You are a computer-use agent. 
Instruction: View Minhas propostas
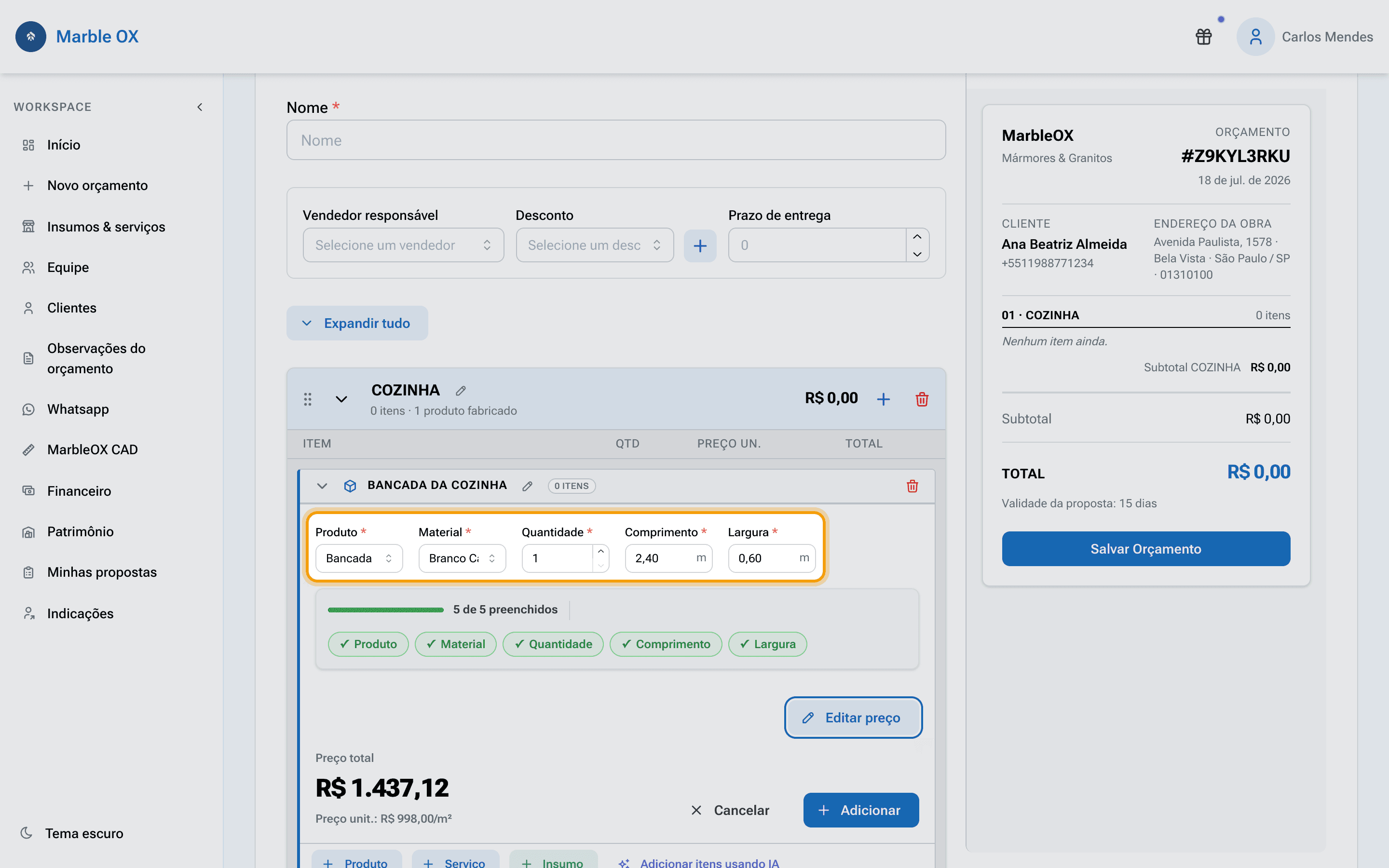[x=102, y=572]
